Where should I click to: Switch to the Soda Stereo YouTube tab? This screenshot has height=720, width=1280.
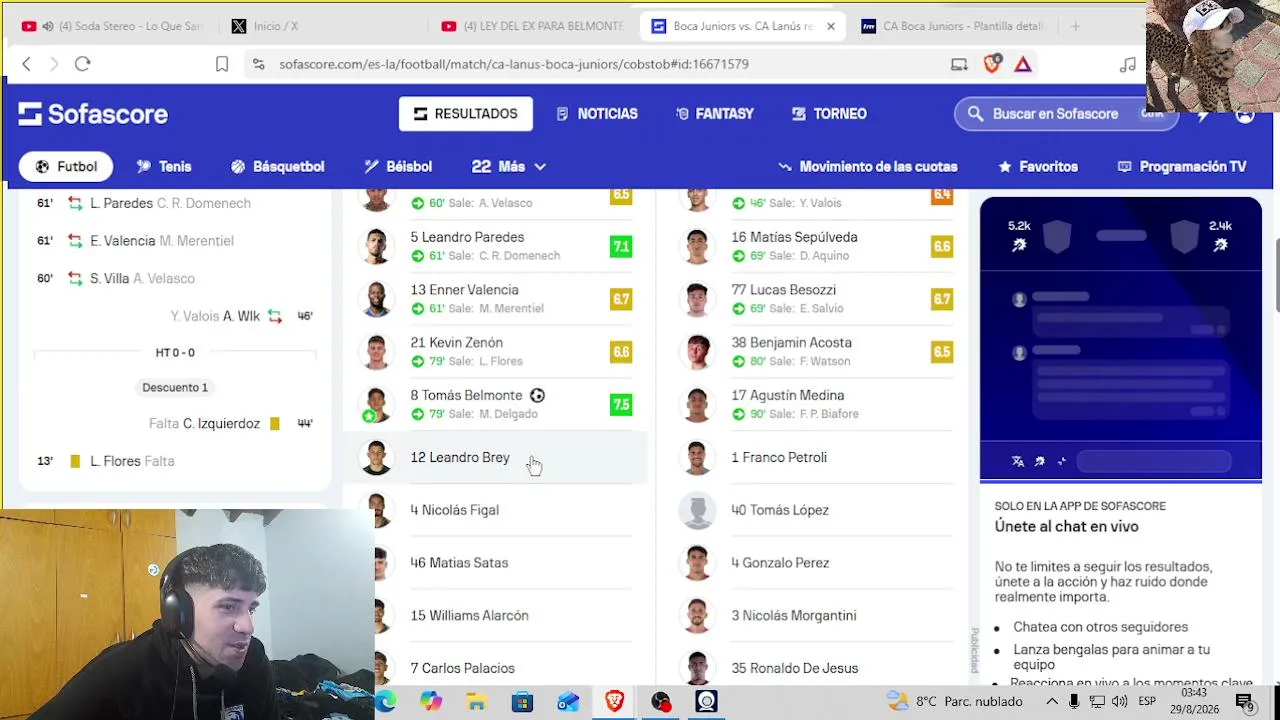click(x=112, y=26)
